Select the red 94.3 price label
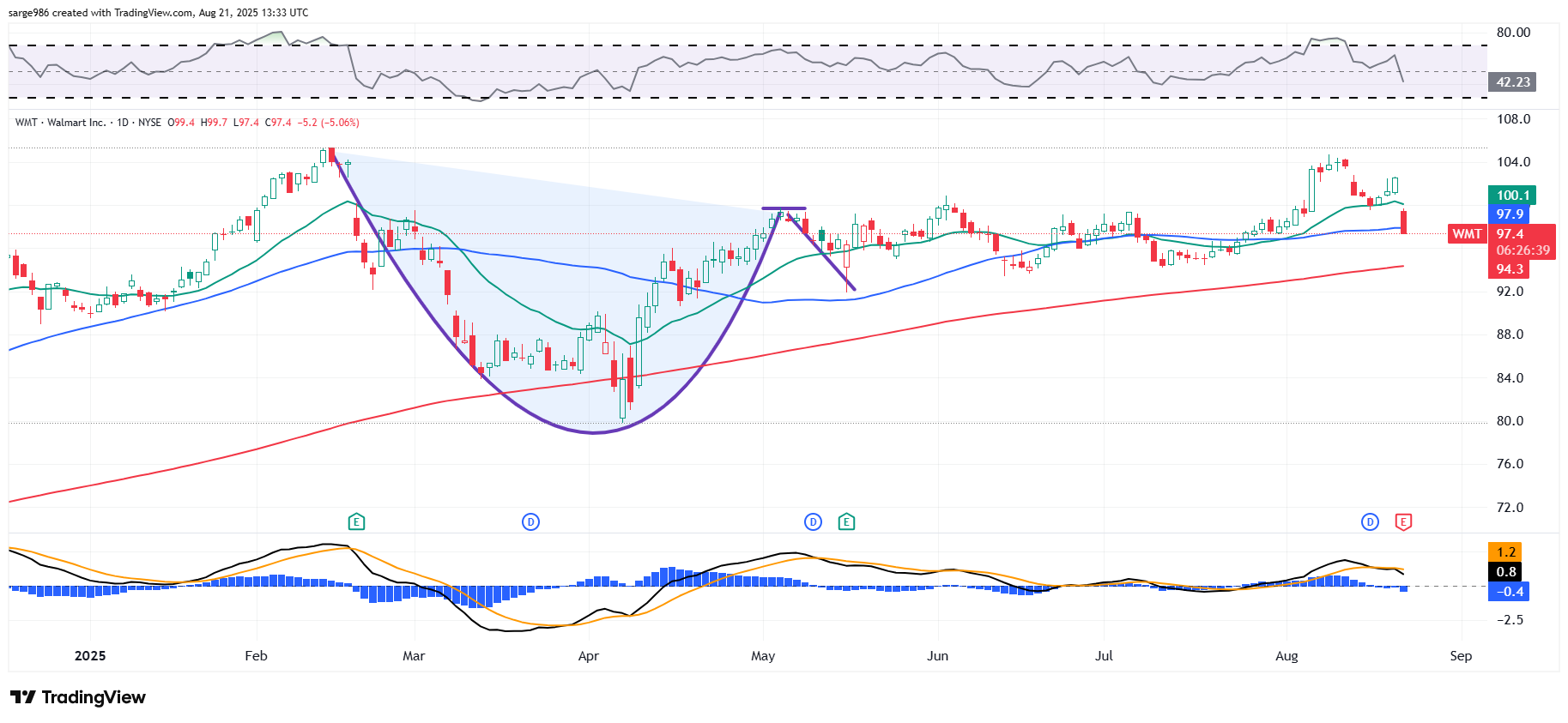This screenshot has width=1568, height=723. point(1510,269)
